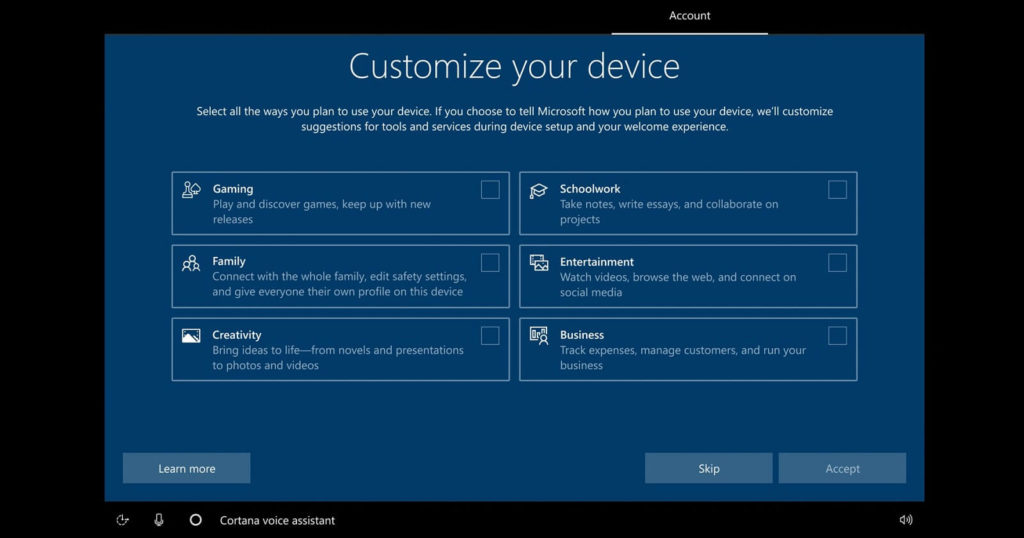Click the Gaming controller icon
The width and height of the screenshot is (1024, 538).
[191, 190]
